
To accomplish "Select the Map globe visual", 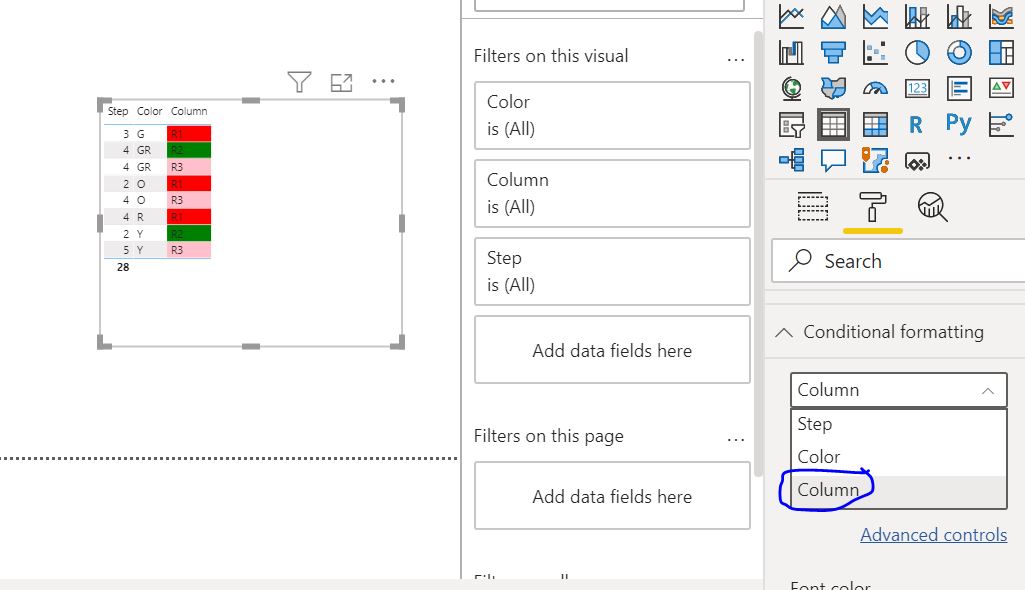I will tap(791, 88).
